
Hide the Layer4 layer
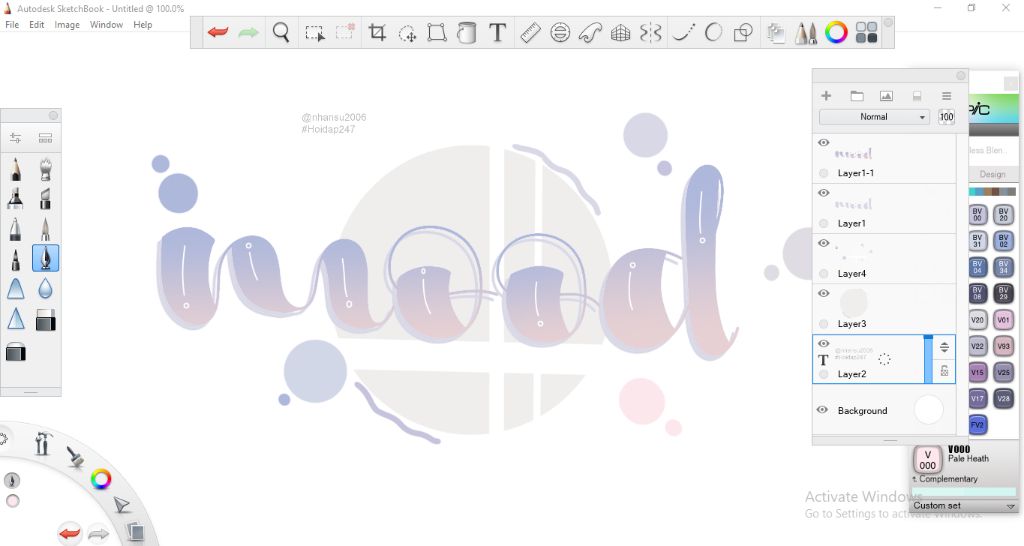[x=824, y=243]
